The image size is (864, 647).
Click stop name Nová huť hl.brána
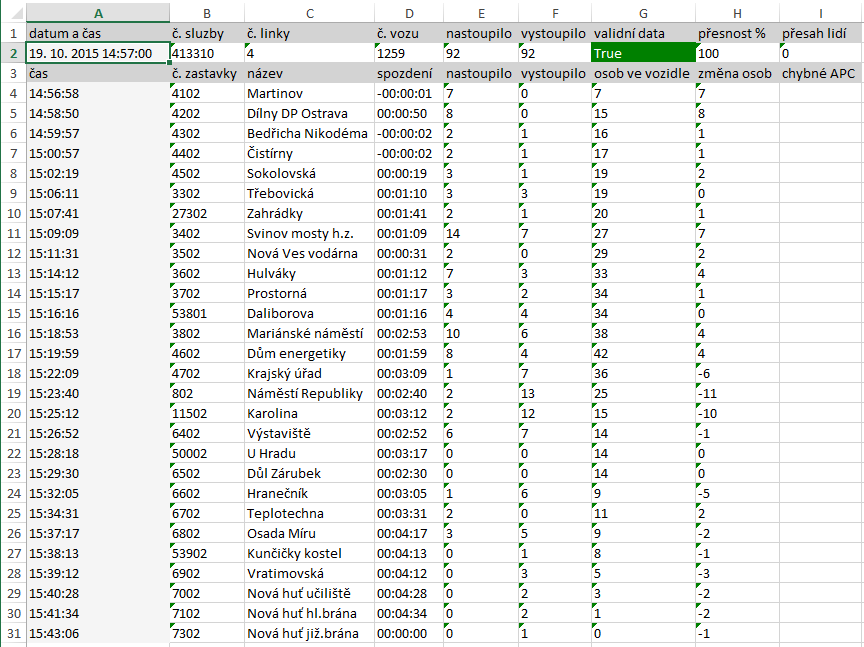click(x=310, y=613)
